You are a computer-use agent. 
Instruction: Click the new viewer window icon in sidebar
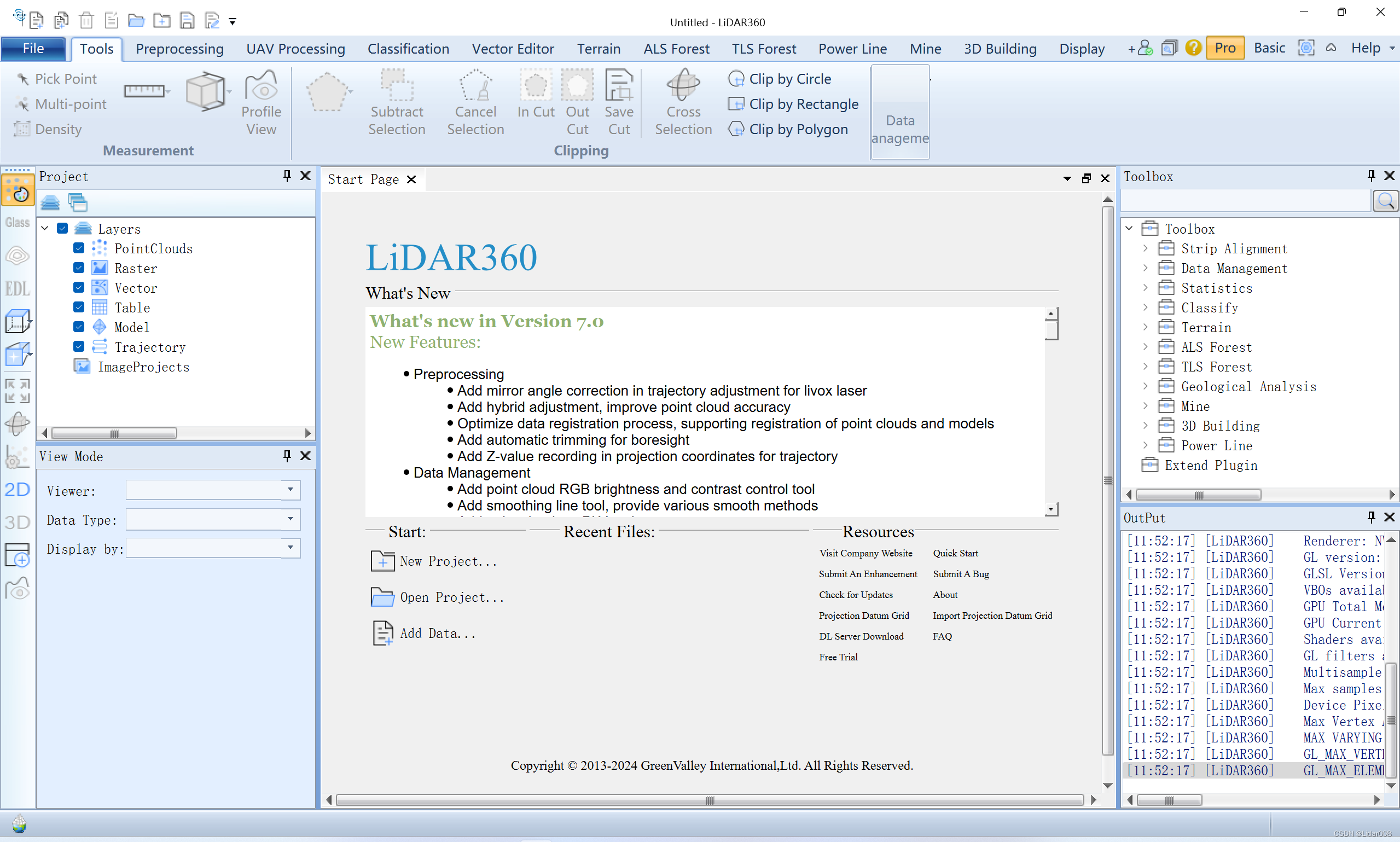[x=18, y=555]
